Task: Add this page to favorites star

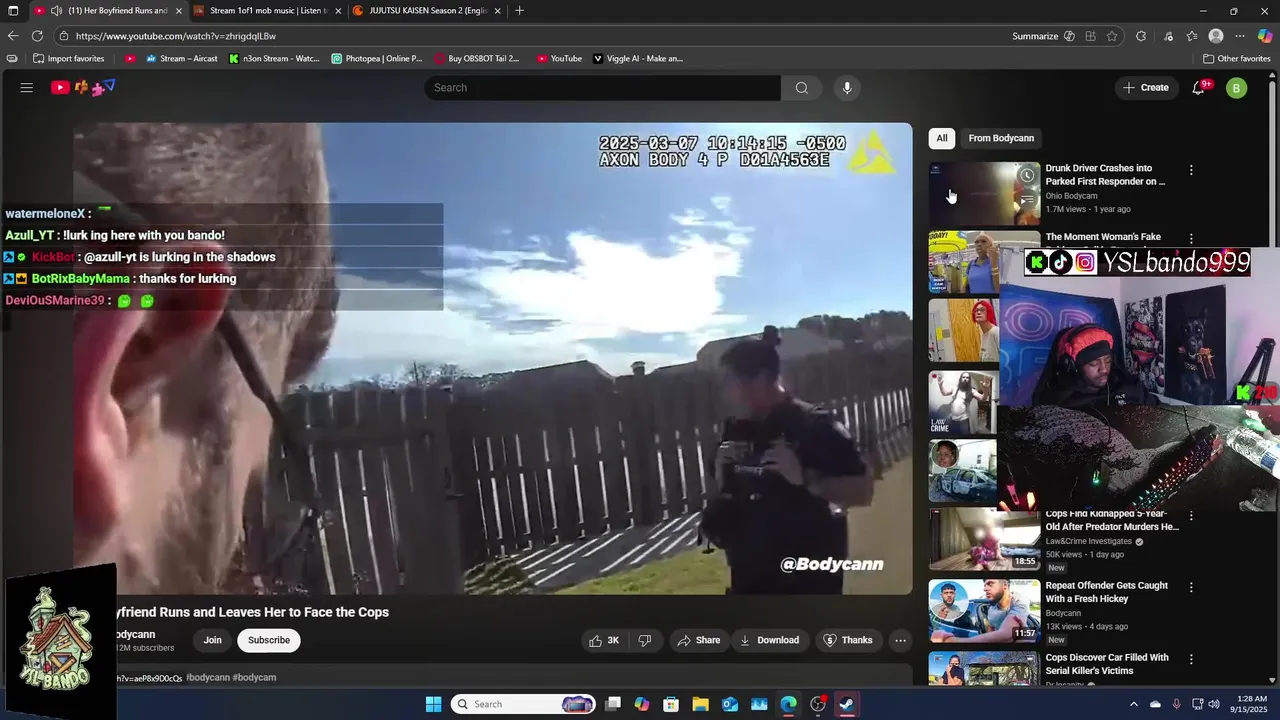Action: (1112, 36)
